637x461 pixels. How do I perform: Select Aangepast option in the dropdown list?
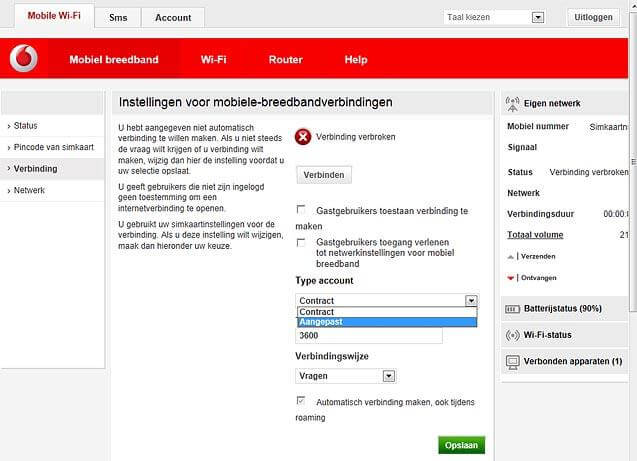[387, 322]
